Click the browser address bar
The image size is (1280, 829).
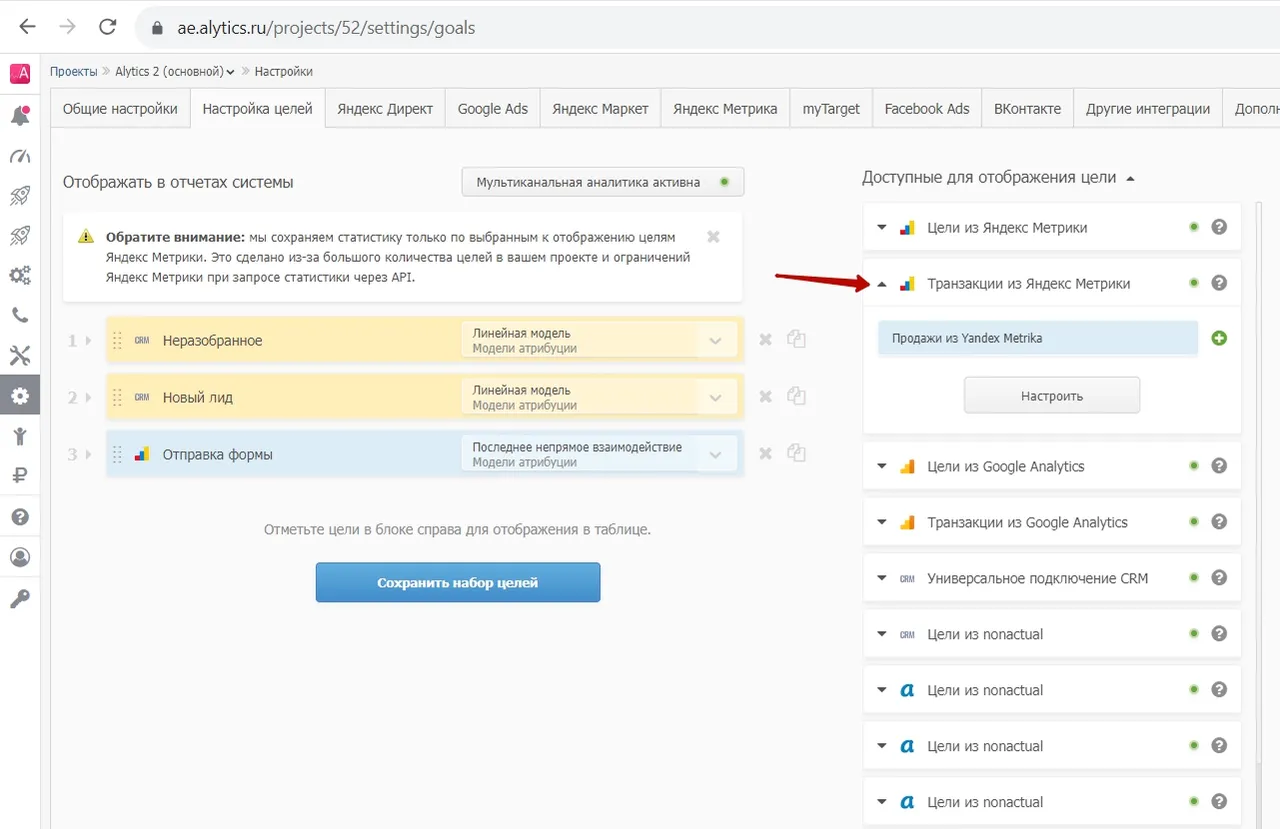(x=710, y=27)
